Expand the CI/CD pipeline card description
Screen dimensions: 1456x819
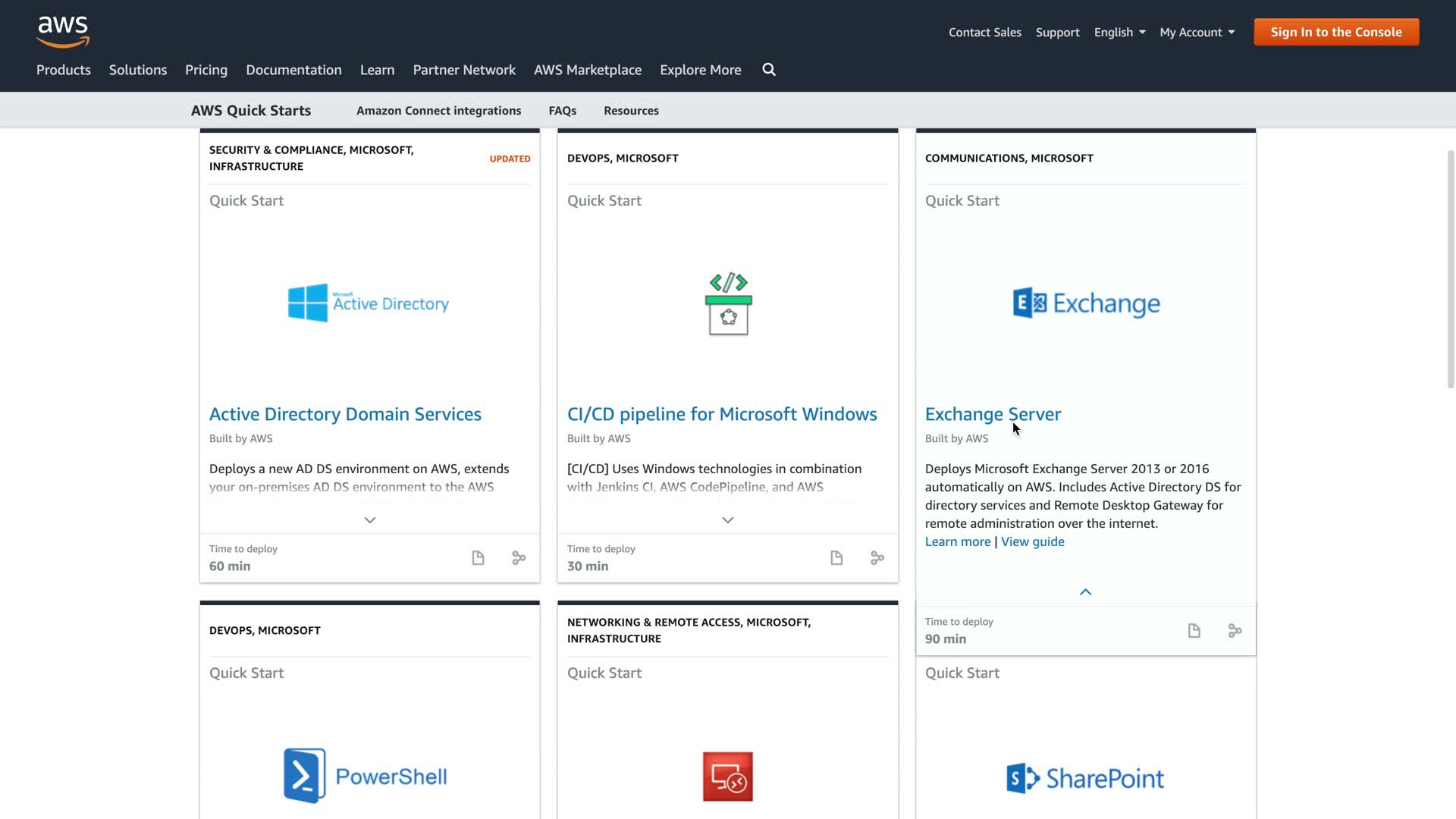[x=728, y=520]
